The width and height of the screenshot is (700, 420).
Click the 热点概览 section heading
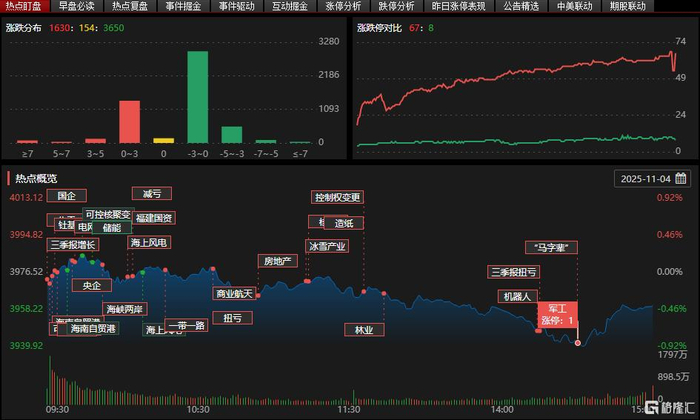36,179
